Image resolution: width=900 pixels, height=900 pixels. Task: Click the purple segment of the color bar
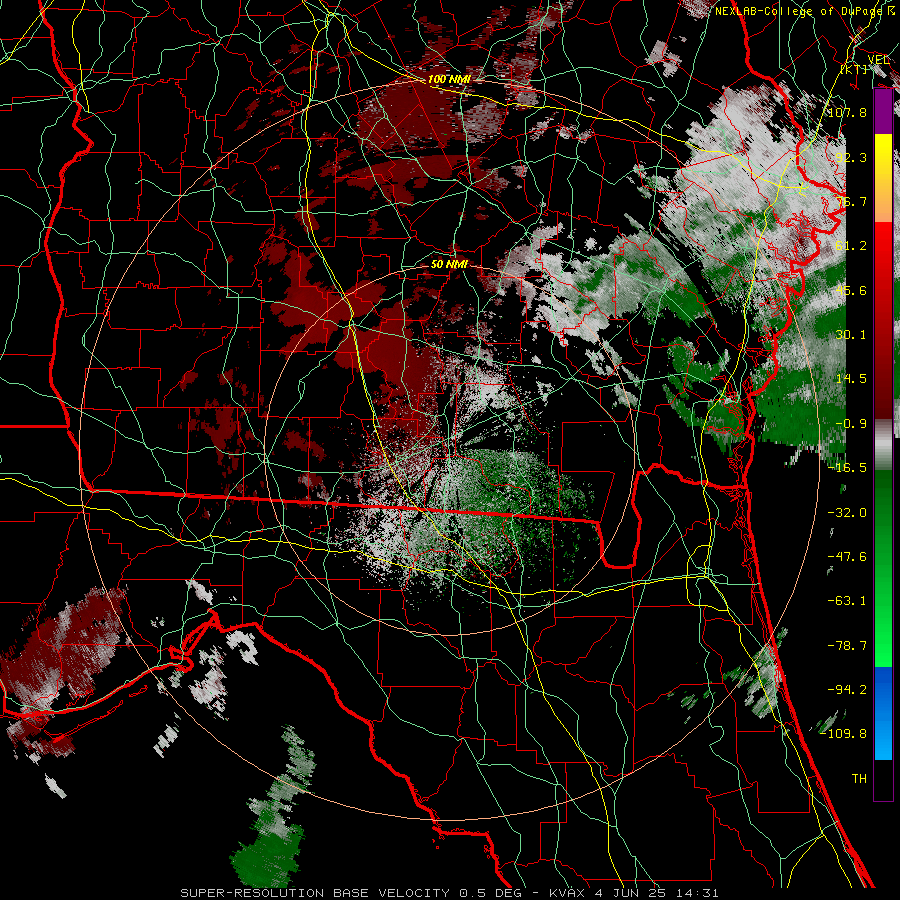pyautogui.click(x=883, y=112)
